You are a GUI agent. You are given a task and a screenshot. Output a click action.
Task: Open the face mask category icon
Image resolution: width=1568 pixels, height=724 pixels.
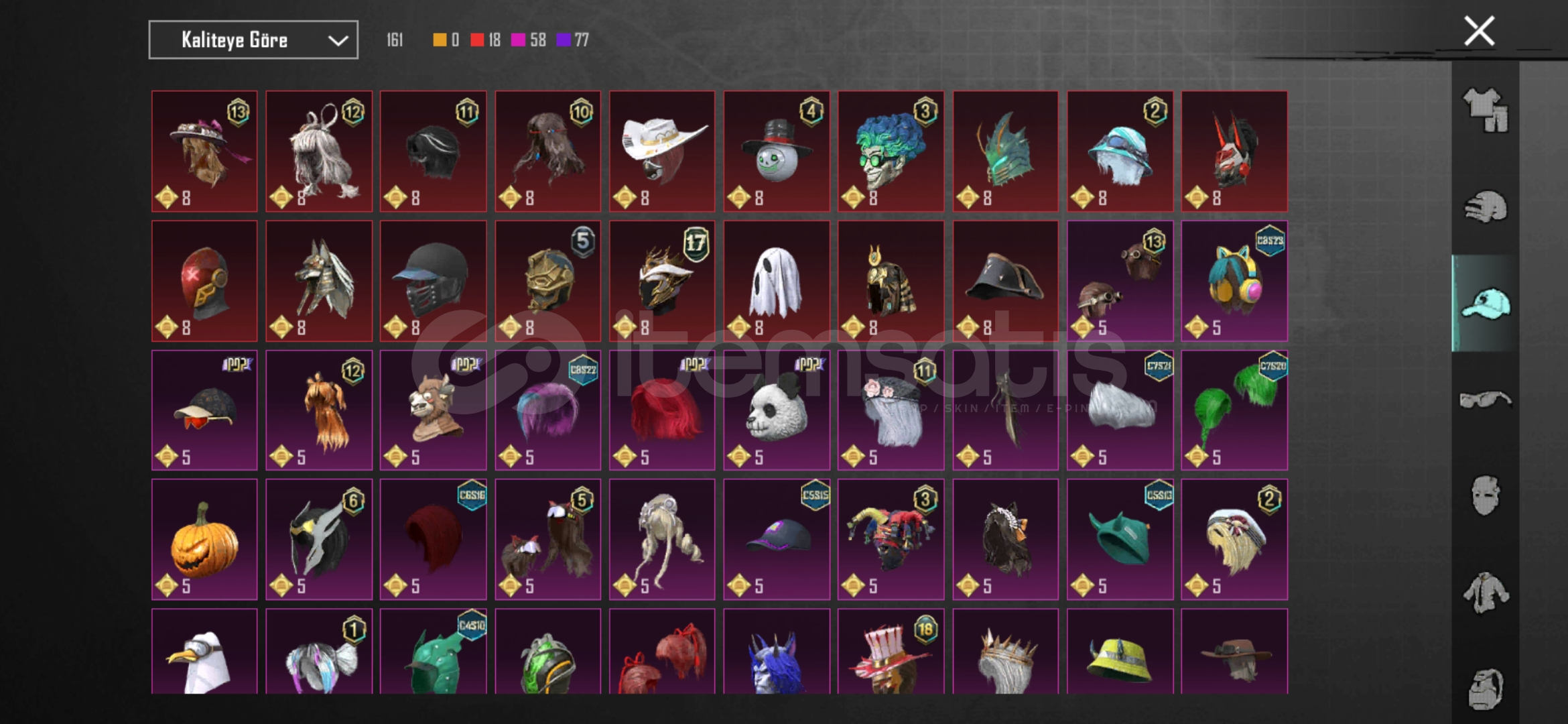[1485, 496]
